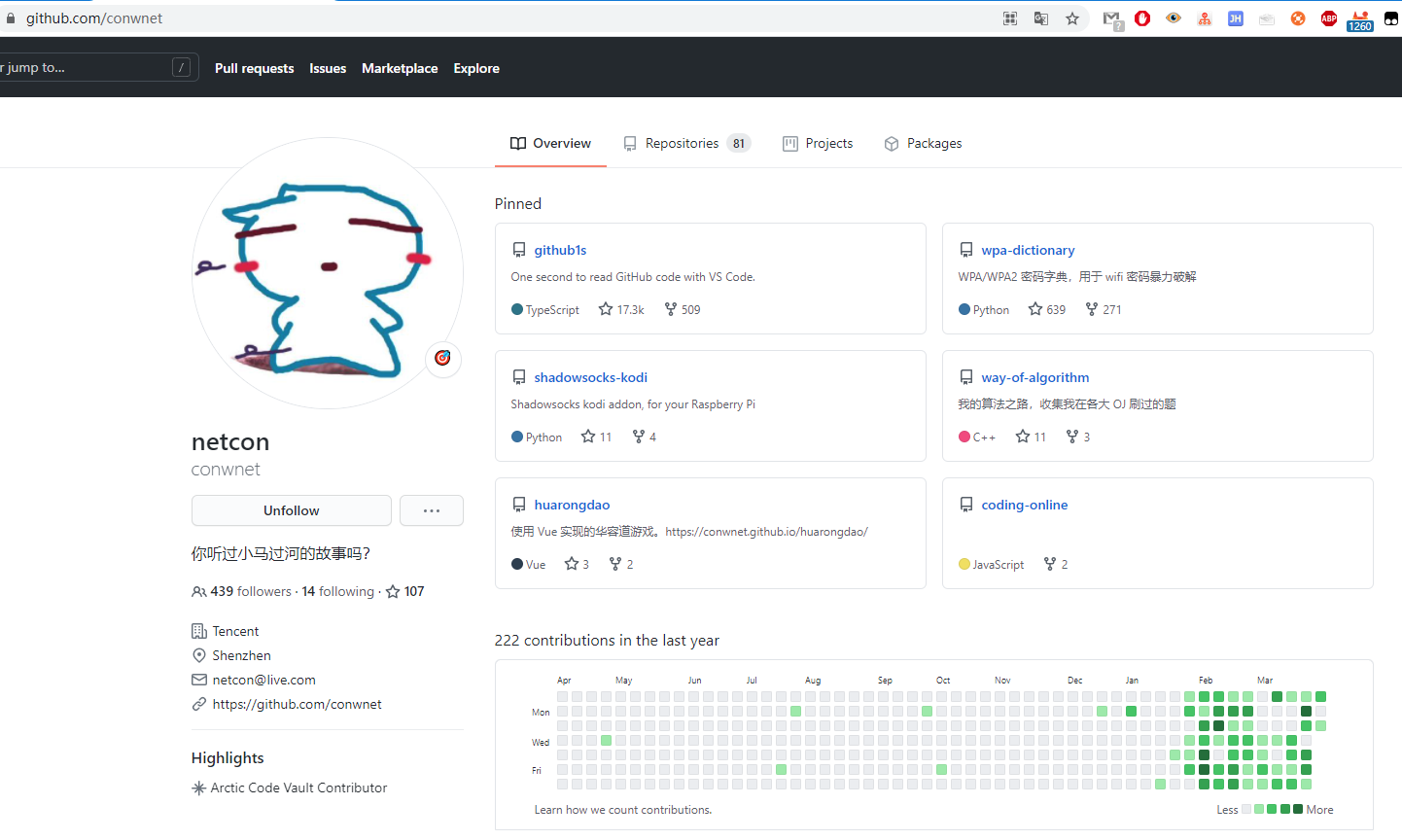Click the star icon beside 107
The width and height of the screenshot is (1402, 840).
click(393, 591)
